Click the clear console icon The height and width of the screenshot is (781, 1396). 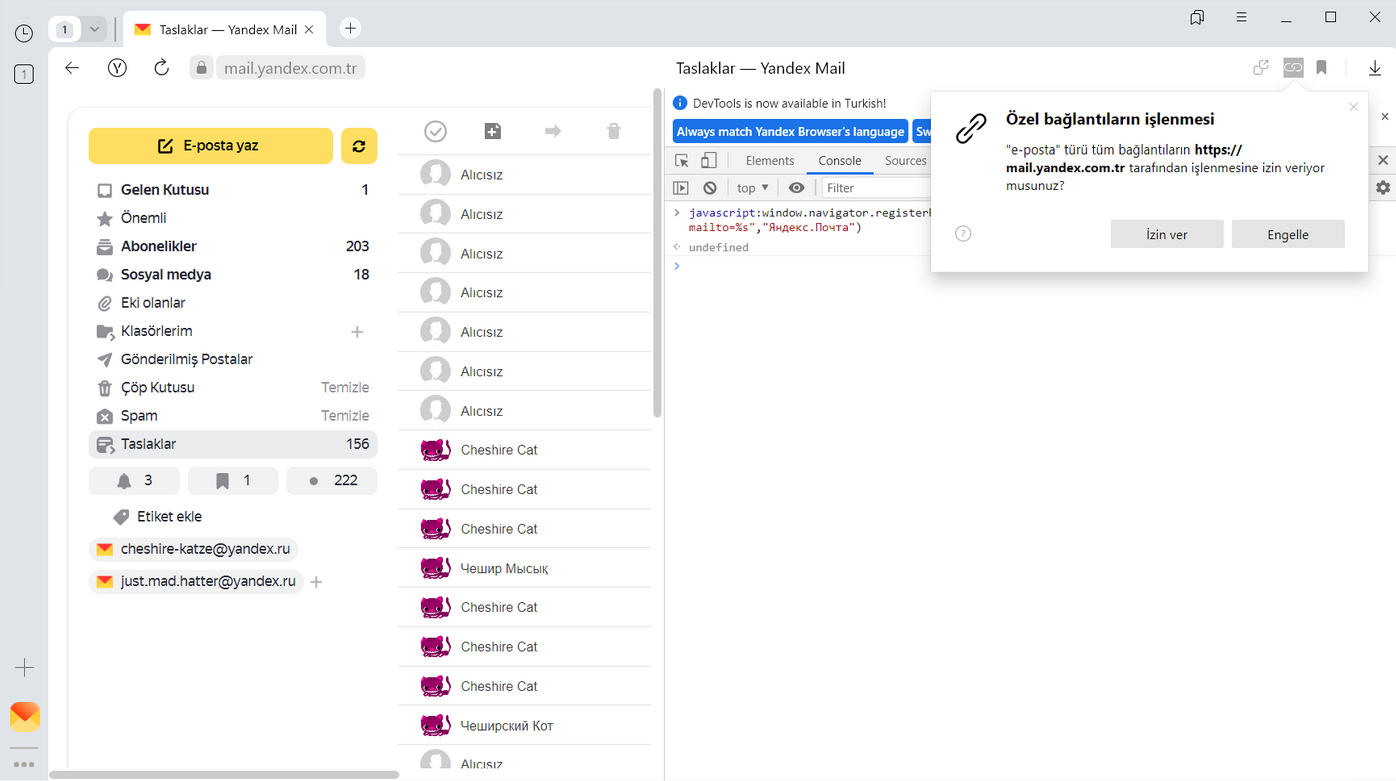coord(710,188)
